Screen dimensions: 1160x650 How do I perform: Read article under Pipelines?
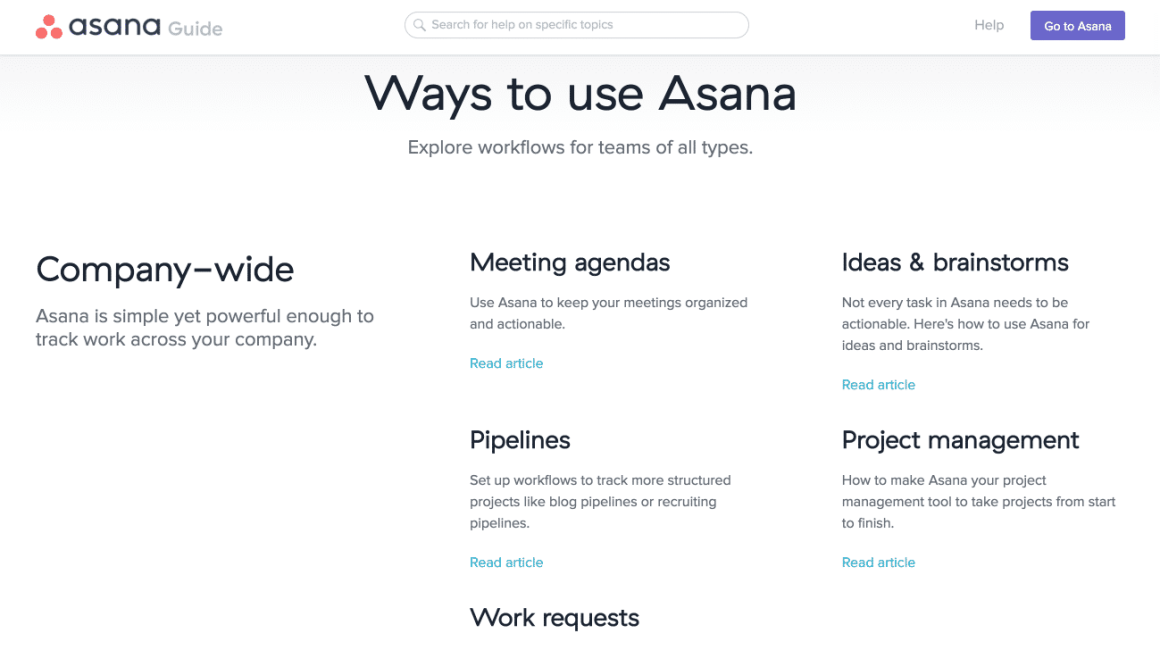(x=506, y=562)
